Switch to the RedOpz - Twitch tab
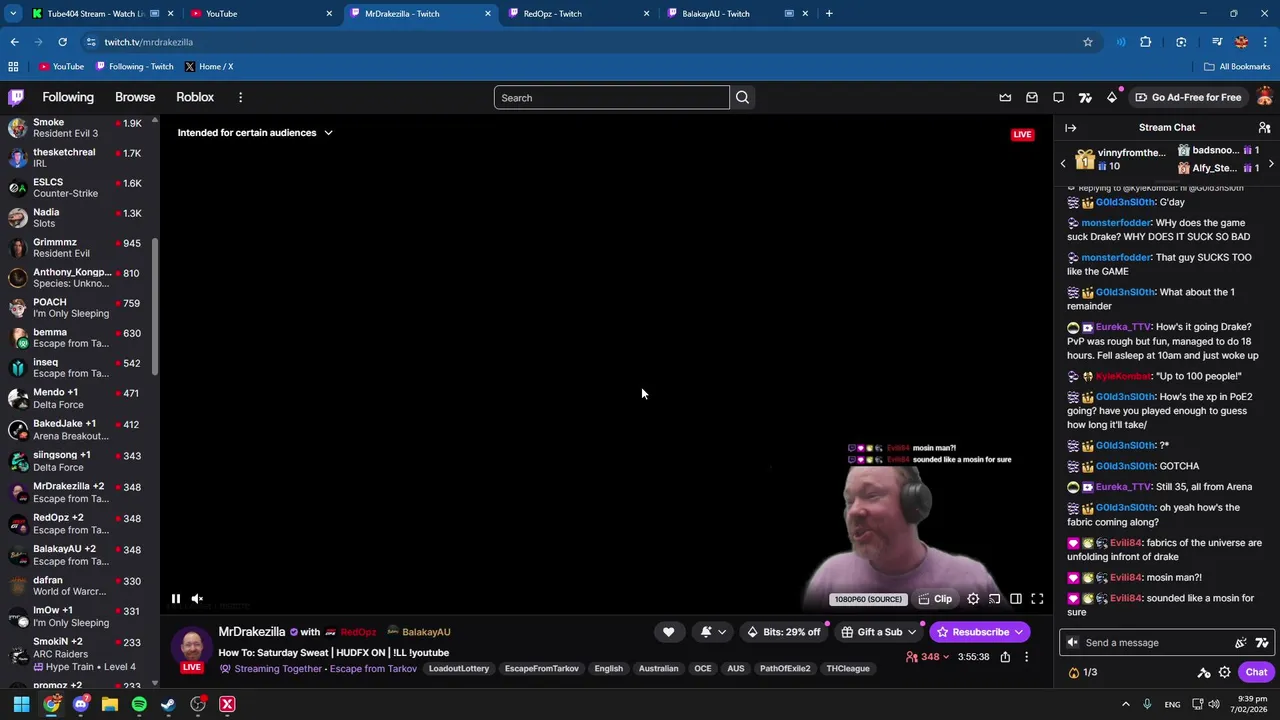Viewport: 1280px width, 720px height. point(579,14)
